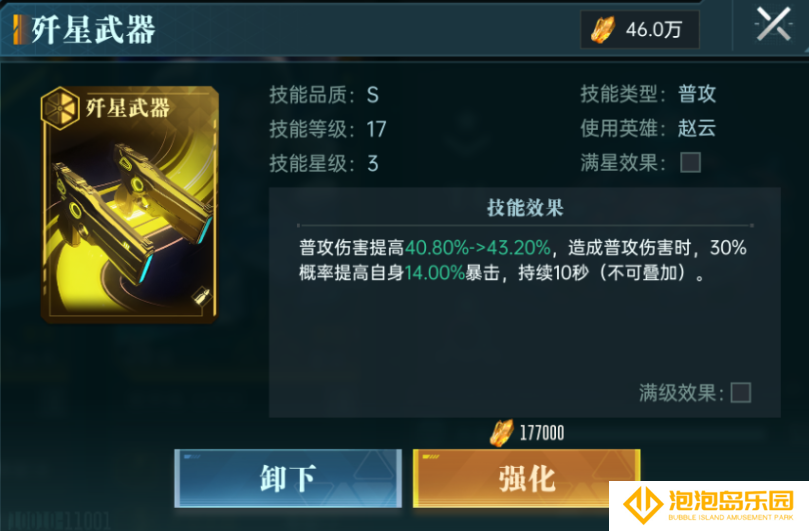
Task: Click the 赵云 hero name
Action: click(x=697, y=128)
